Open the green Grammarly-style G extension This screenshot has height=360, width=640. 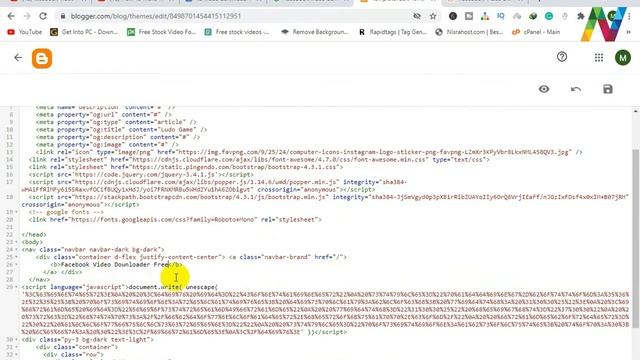(x=549, y=16)
